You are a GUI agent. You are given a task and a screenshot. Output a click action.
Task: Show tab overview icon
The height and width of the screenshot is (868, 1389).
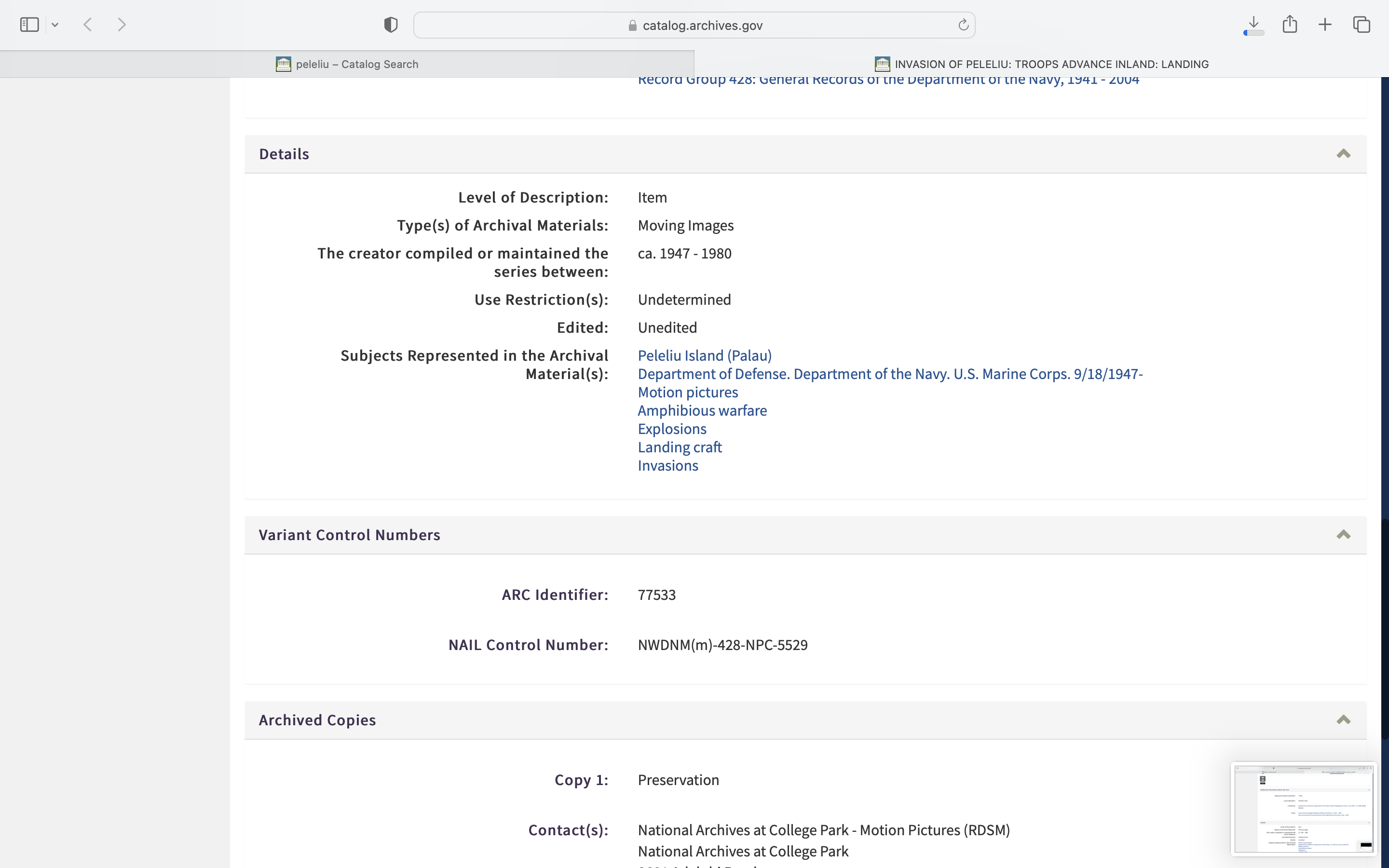[1362, 25]
